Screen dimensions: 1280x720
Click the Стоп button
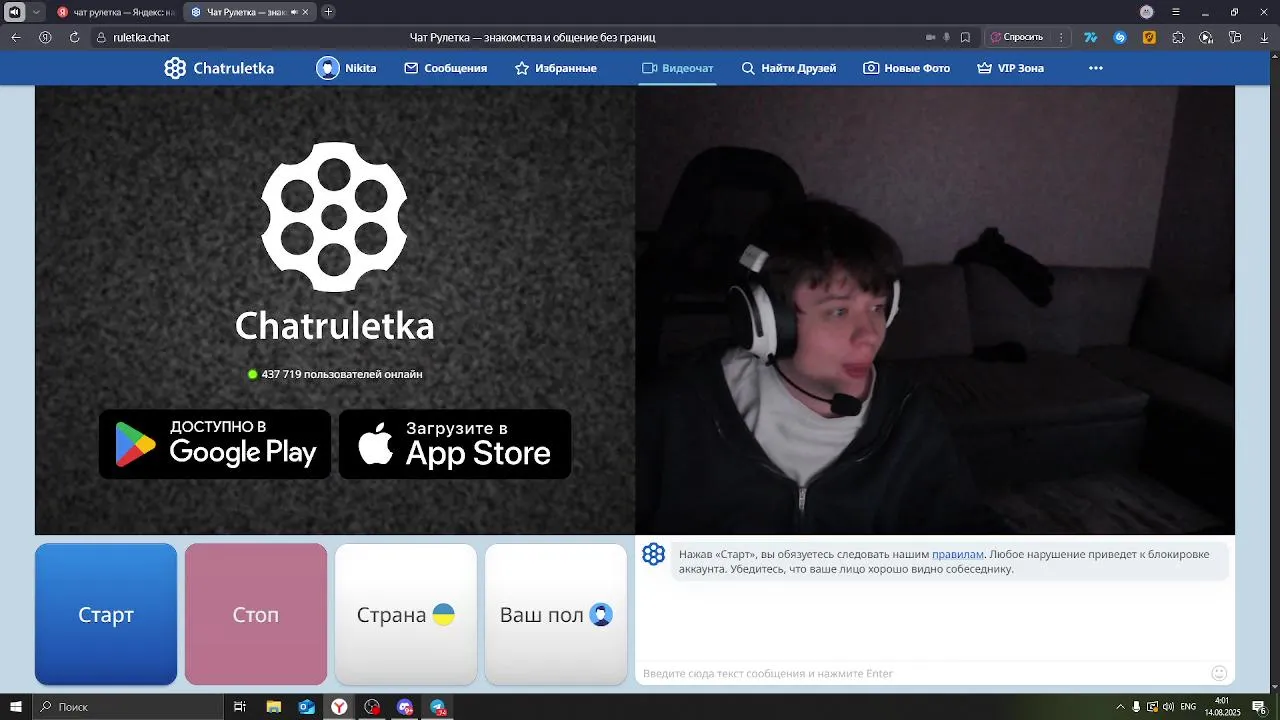pyautogui.click(x=256, y=614)
